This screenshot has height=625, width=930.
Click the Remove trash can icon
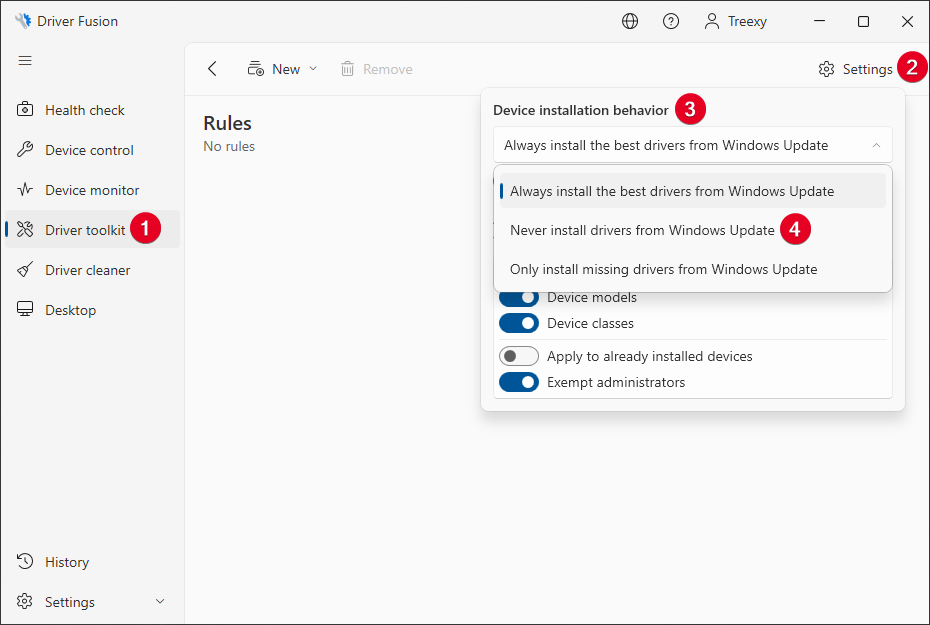pyautogui.click(x=348, y=69)
